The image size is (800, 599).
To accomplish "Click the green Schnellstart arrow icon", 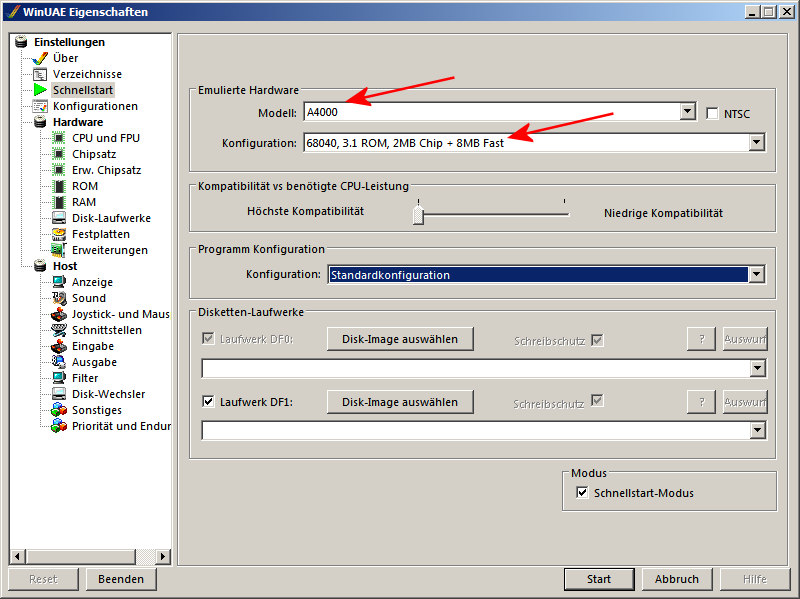I will [40, 90].
